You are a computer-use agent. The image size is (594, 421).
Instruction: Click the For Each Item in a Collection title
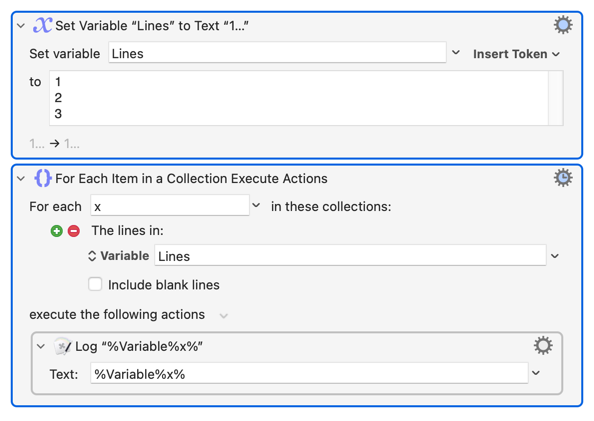[191, 178]
